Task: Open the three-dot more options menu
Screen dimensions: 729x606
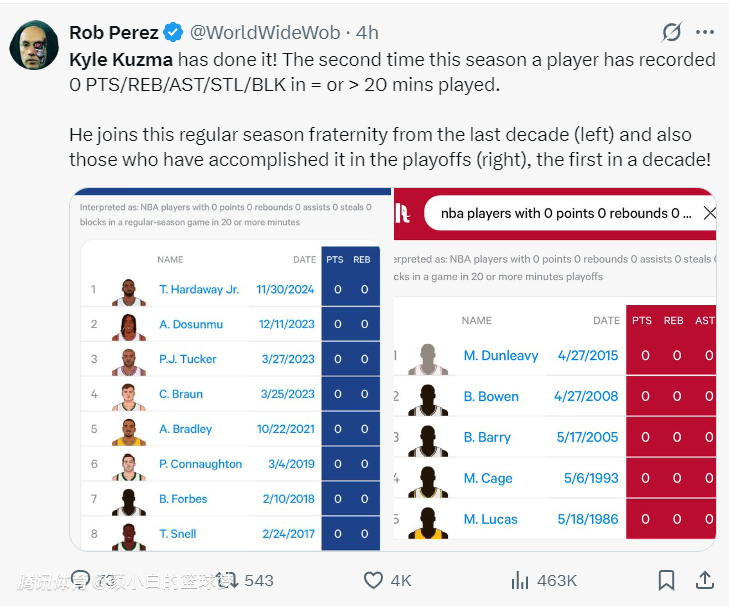Action: pos(705,33)
